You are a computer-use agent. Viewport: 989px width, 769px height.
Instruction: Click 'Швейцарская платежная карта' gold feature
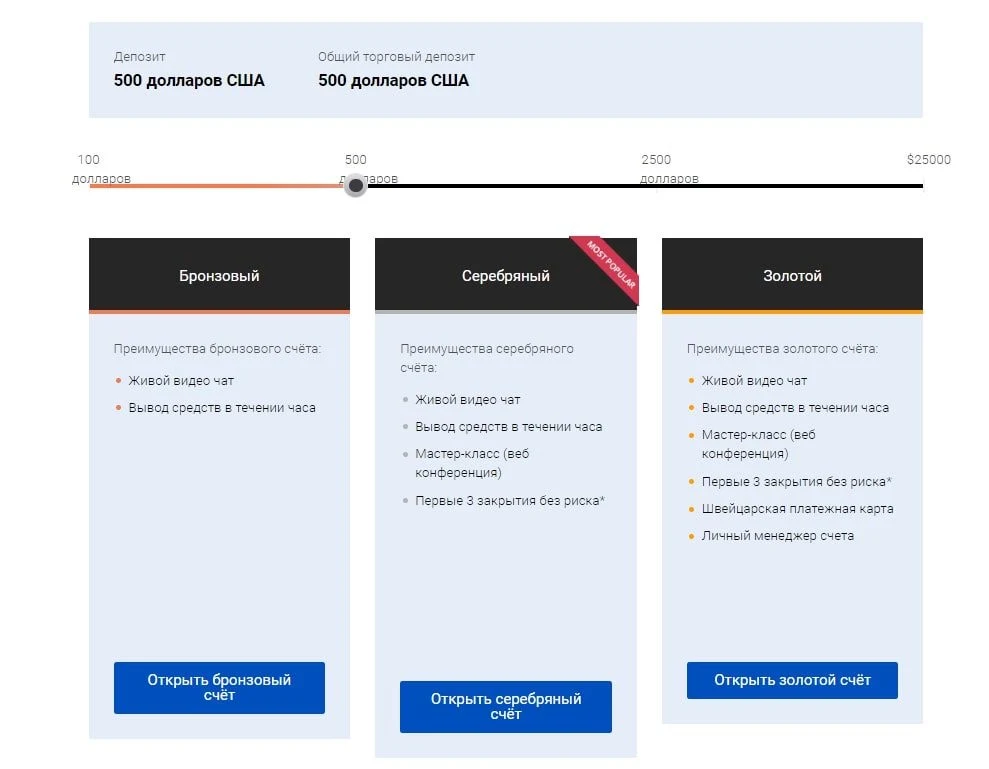click(x=797, y=508)
